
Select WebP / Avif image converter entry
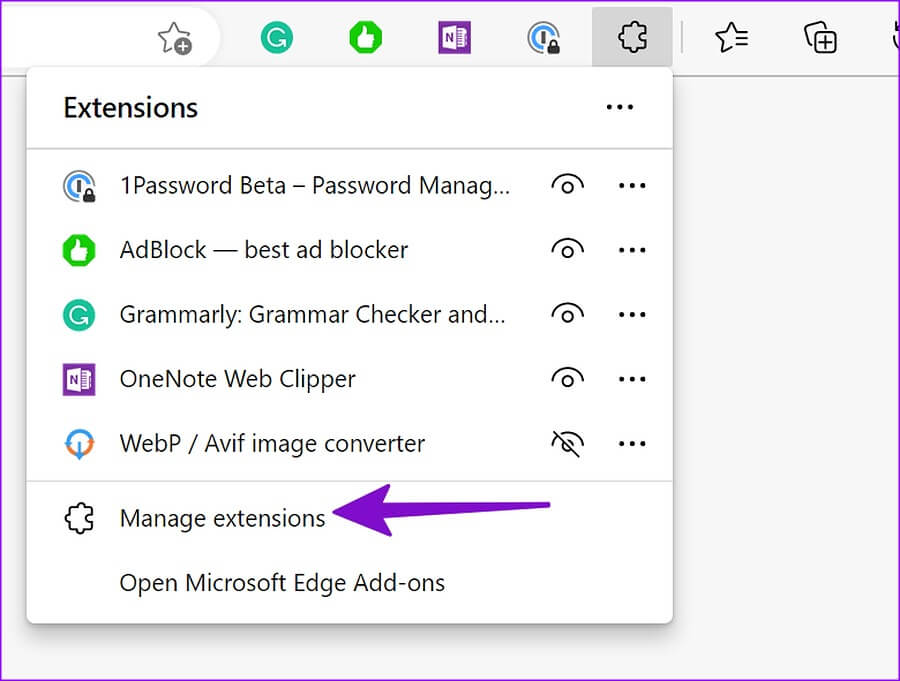click(272, 444)
